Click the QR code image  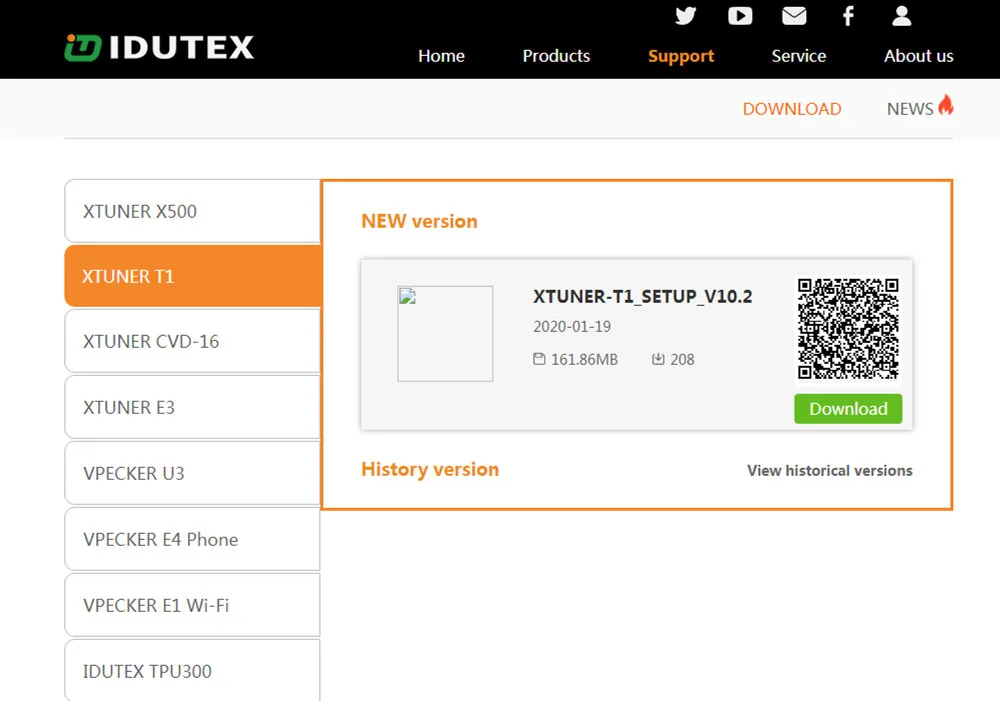[848, 328]
